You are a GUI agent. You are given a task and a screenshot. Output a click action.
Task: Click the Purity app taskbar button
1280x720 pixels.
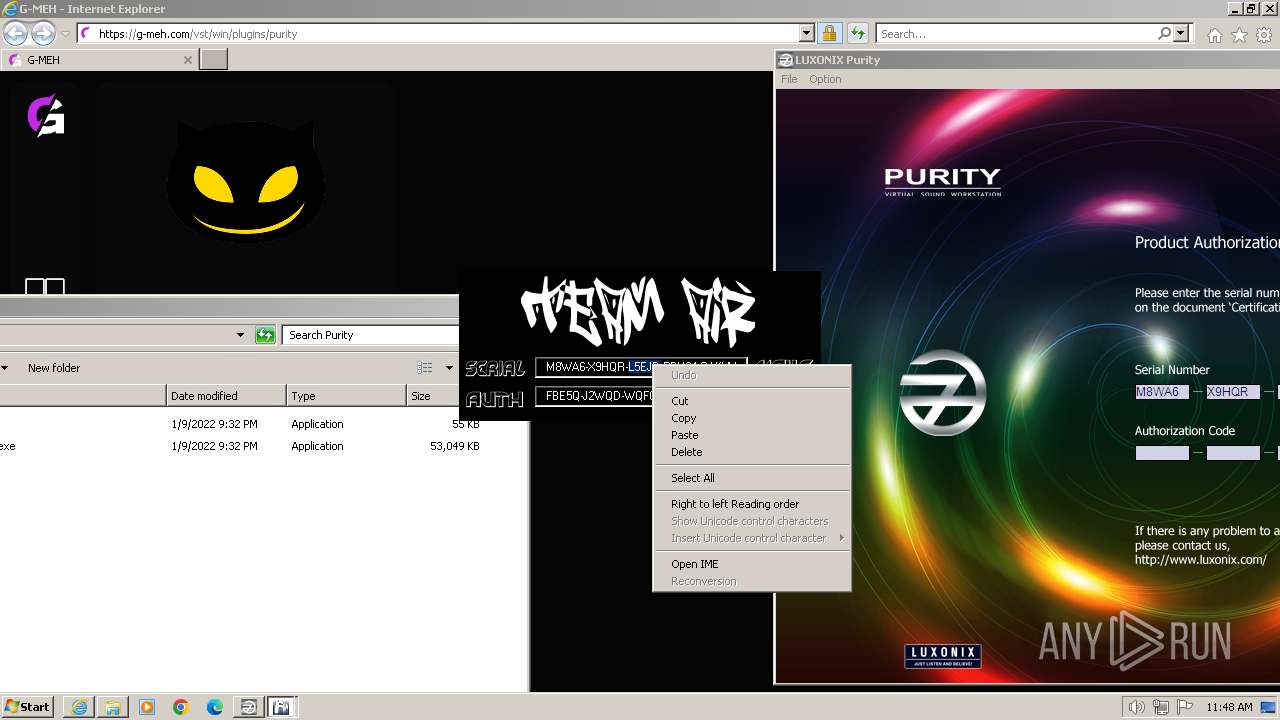coord(248,707)
